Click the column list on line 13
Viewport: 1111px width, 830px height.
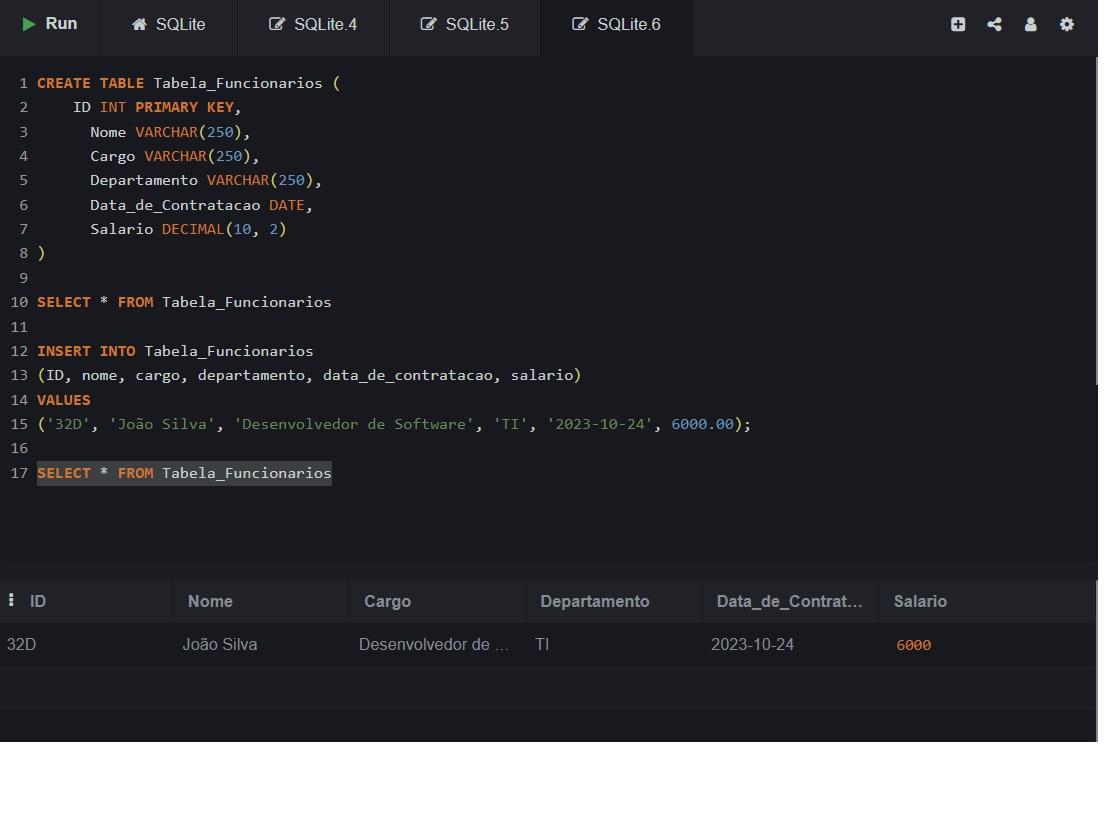tap(310, 375)
